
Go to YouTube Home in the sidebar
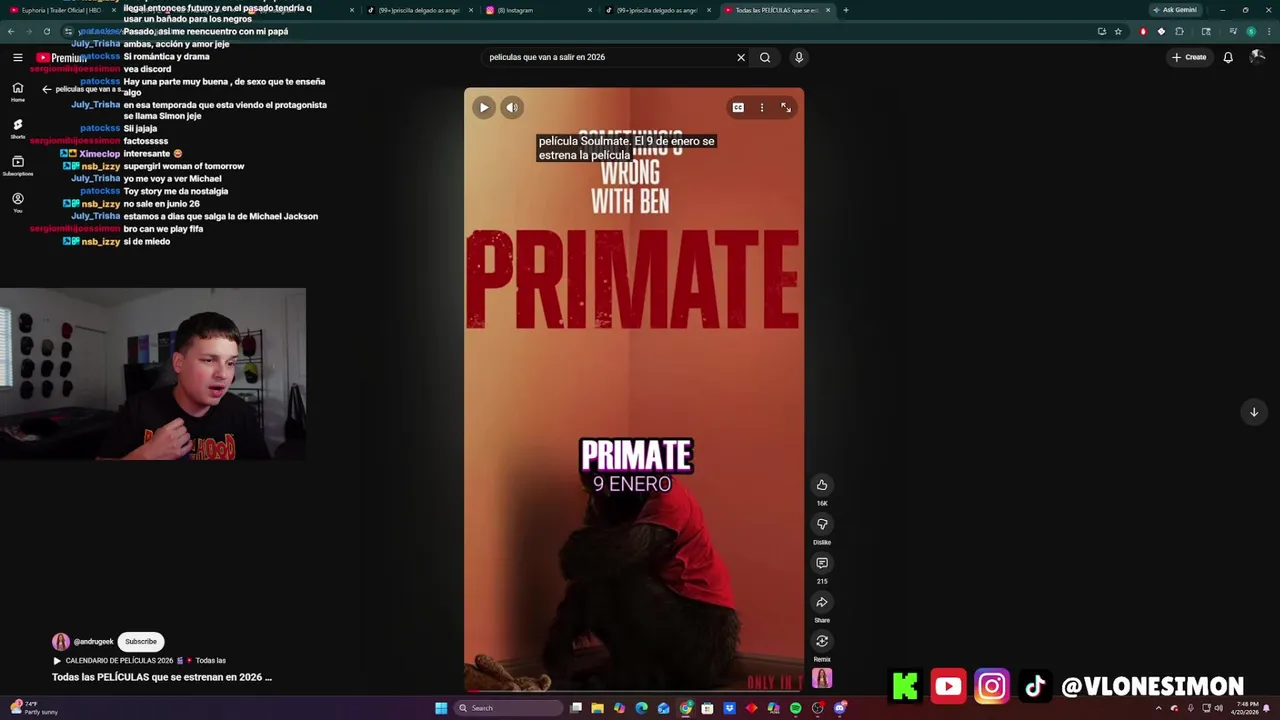(17, 92)
